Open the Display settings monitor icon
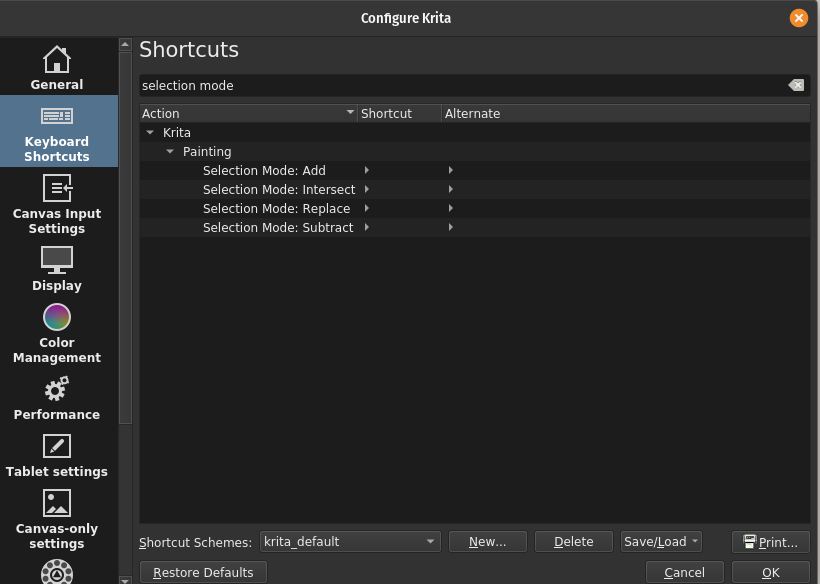Viewport: 820px width, 584px height. 57,260
